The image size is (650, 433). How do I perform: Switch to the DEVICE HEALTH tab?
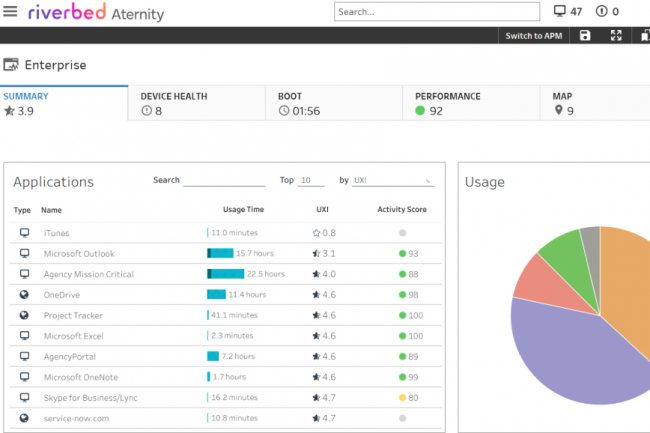(197, 103)
